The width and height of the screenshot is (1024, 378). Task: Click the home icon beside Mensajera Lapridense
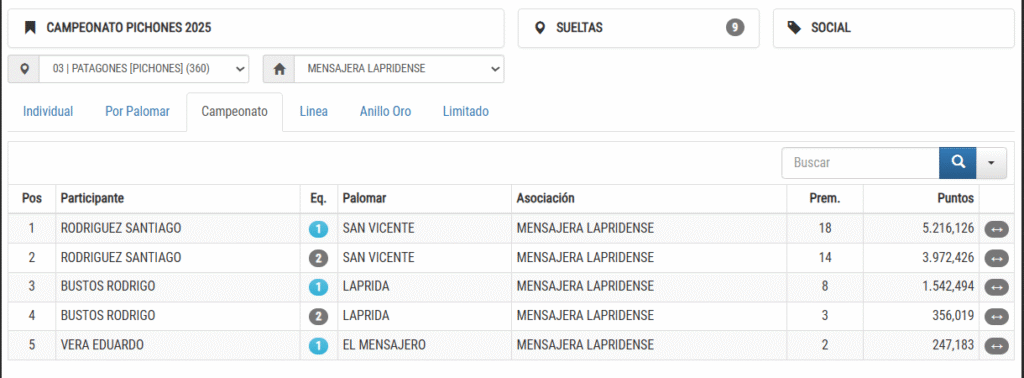click(280, 69)
